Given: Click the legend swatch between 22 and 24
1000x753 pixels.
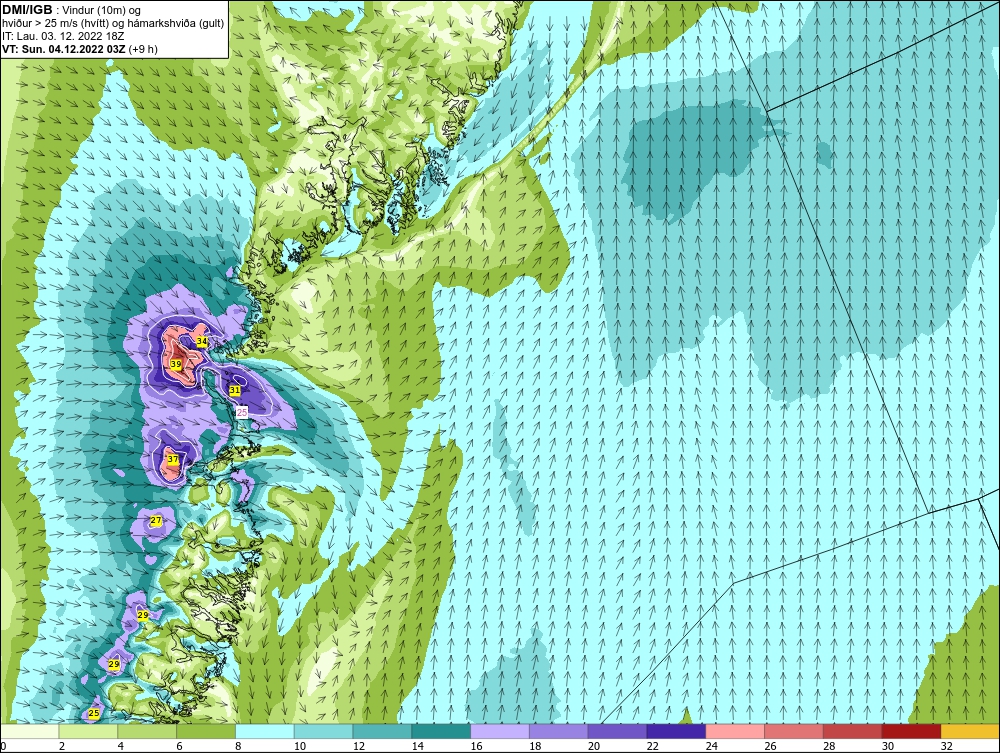Looking at the screenshot, I should [x=676, y=731].
